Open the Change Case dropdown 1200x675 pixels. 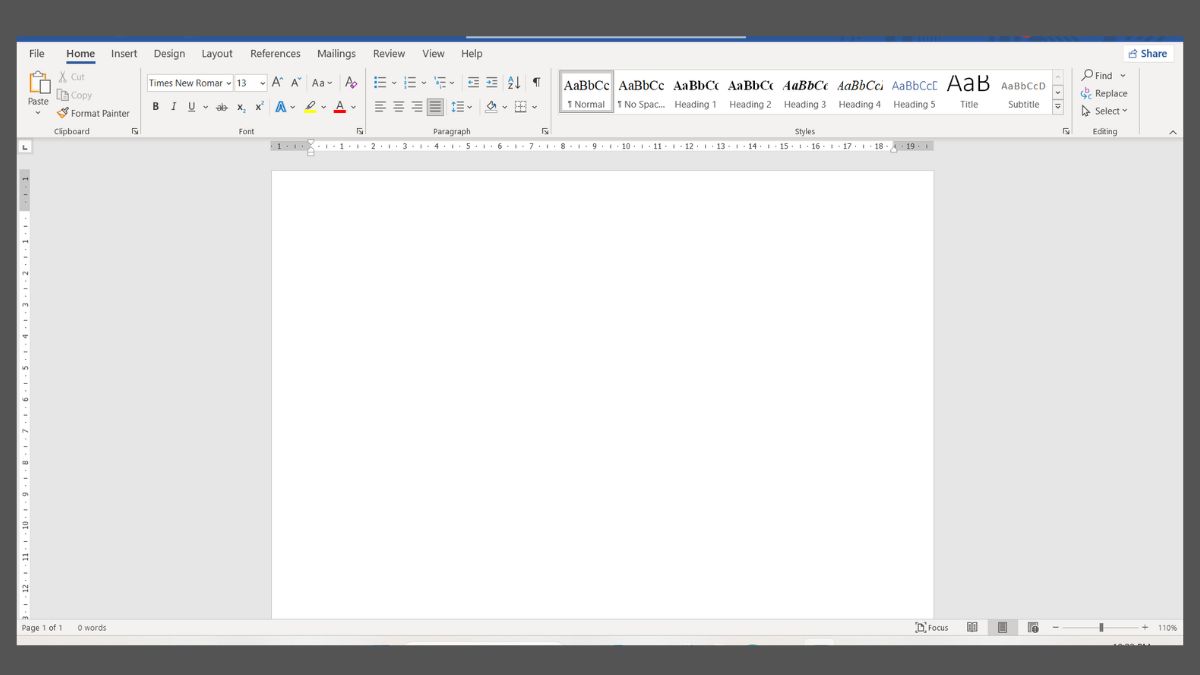tap(322, 83)
